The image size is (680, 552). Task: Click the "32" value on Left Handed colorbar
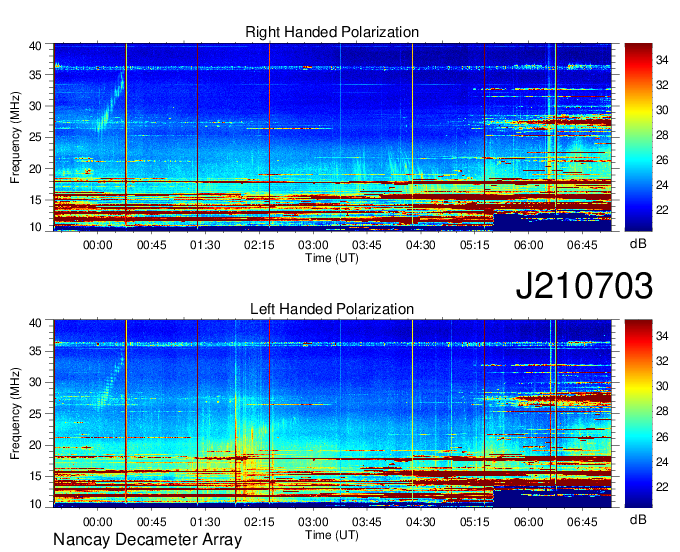662,361
